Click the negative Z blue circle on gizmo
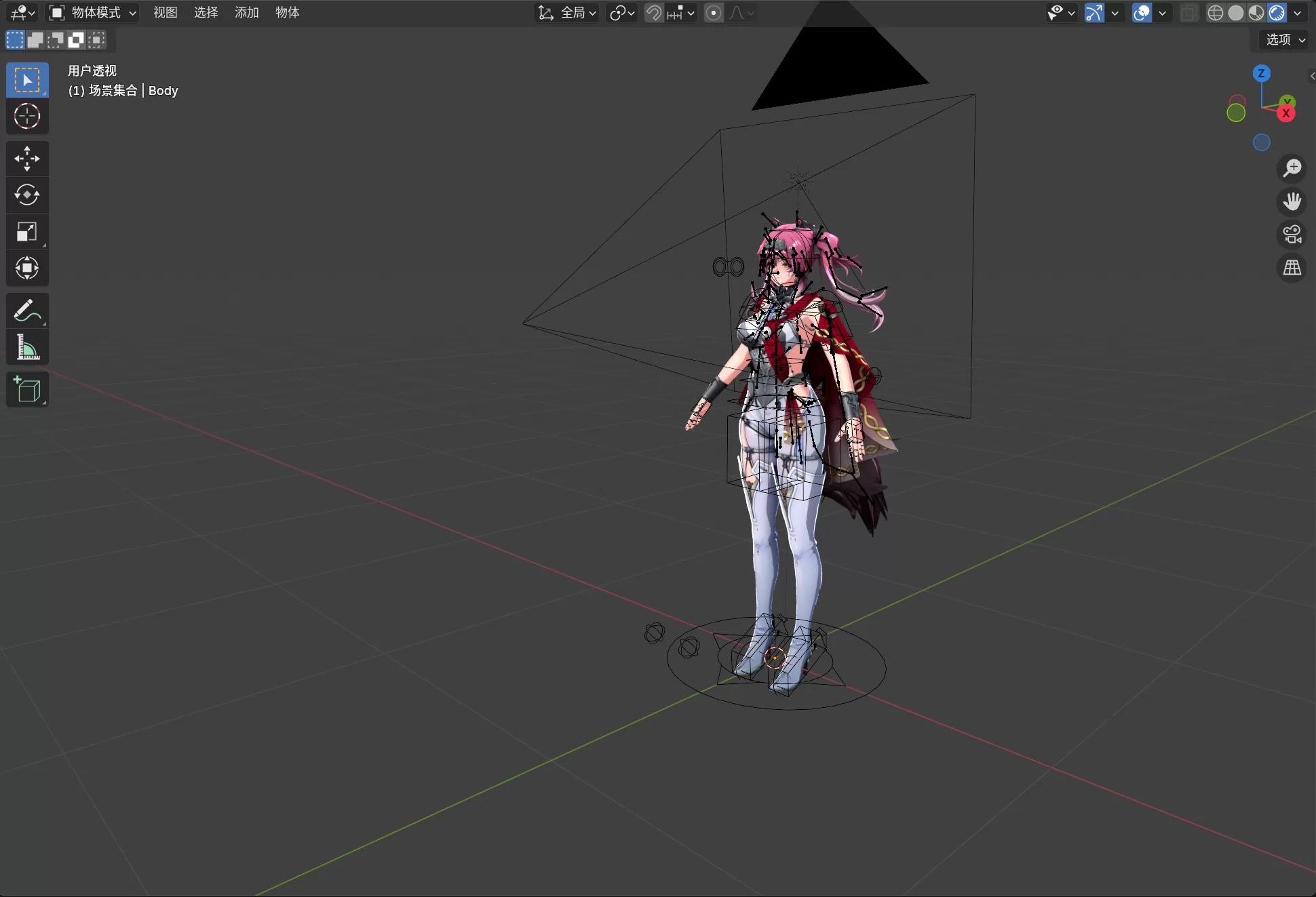1316x897 pixels. (x=1261, y=142)
